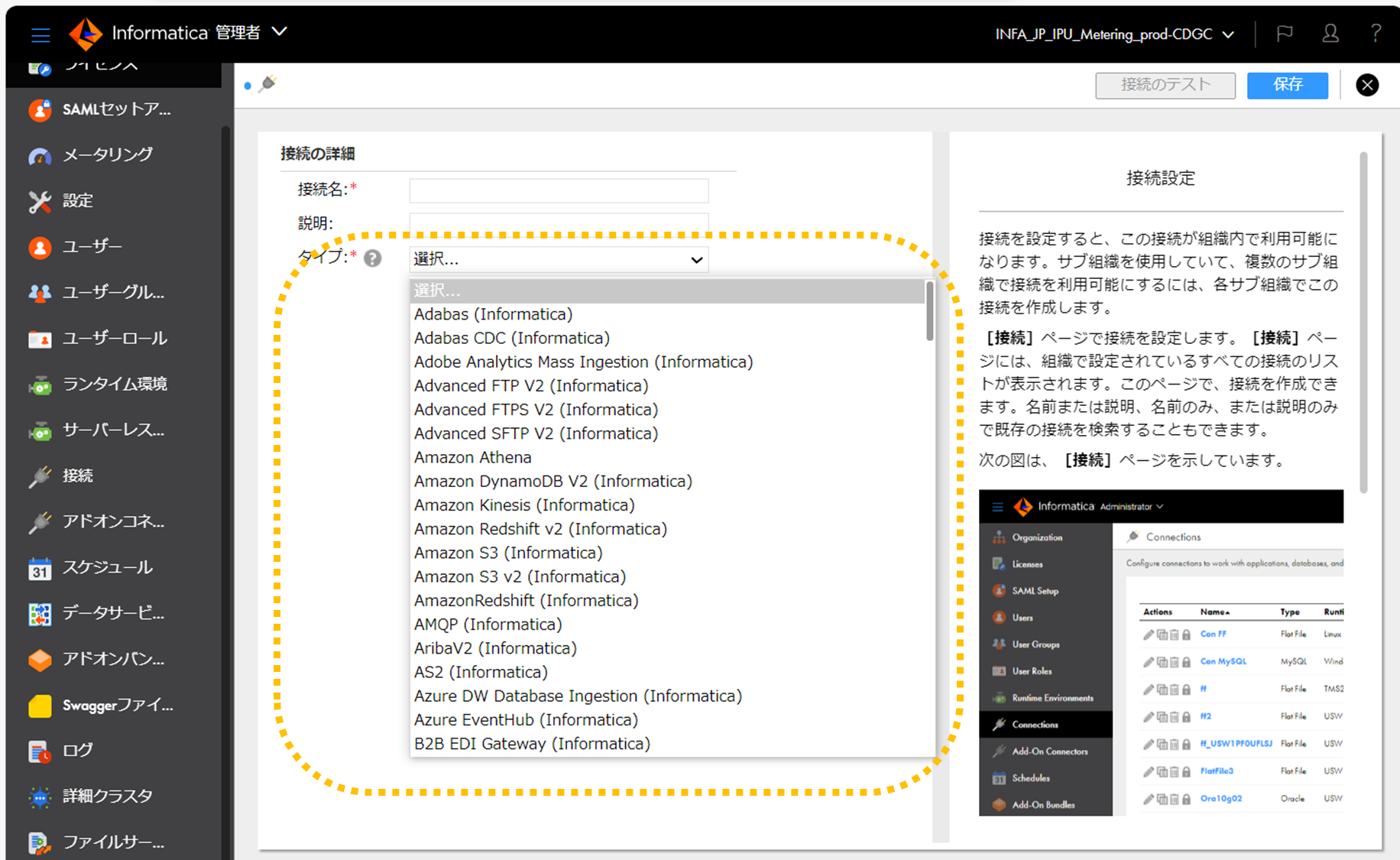Click the type field help icon
Screen dimensions: 1400x860
point(372,258)
